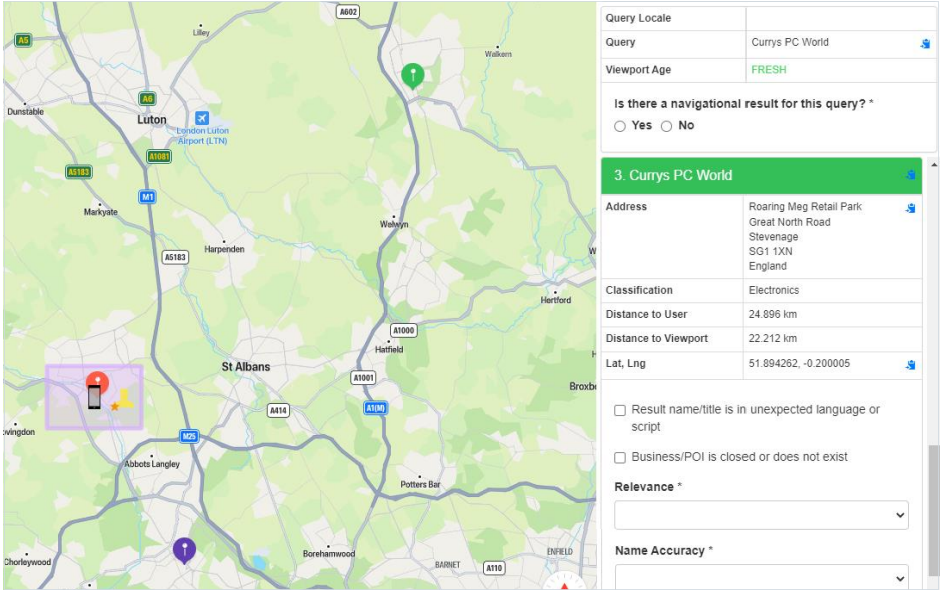Viewport: 942px width, 593px height.
Task: Click the green result pin near Stevenage
Action: point(413,76)
